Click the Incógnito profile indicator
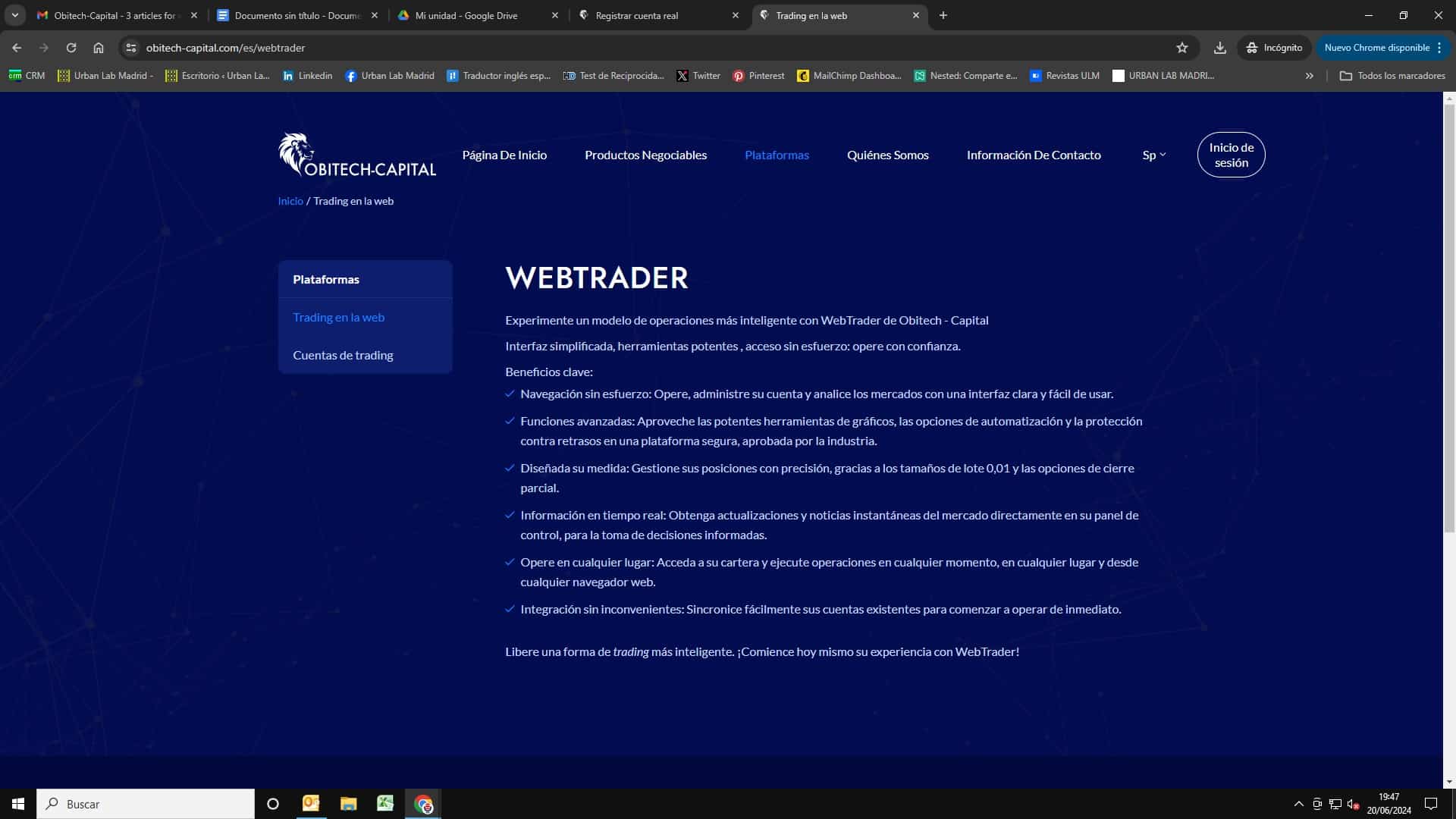The width and height of the screenshot is (1456, 819). click(x=1274, y=48)
